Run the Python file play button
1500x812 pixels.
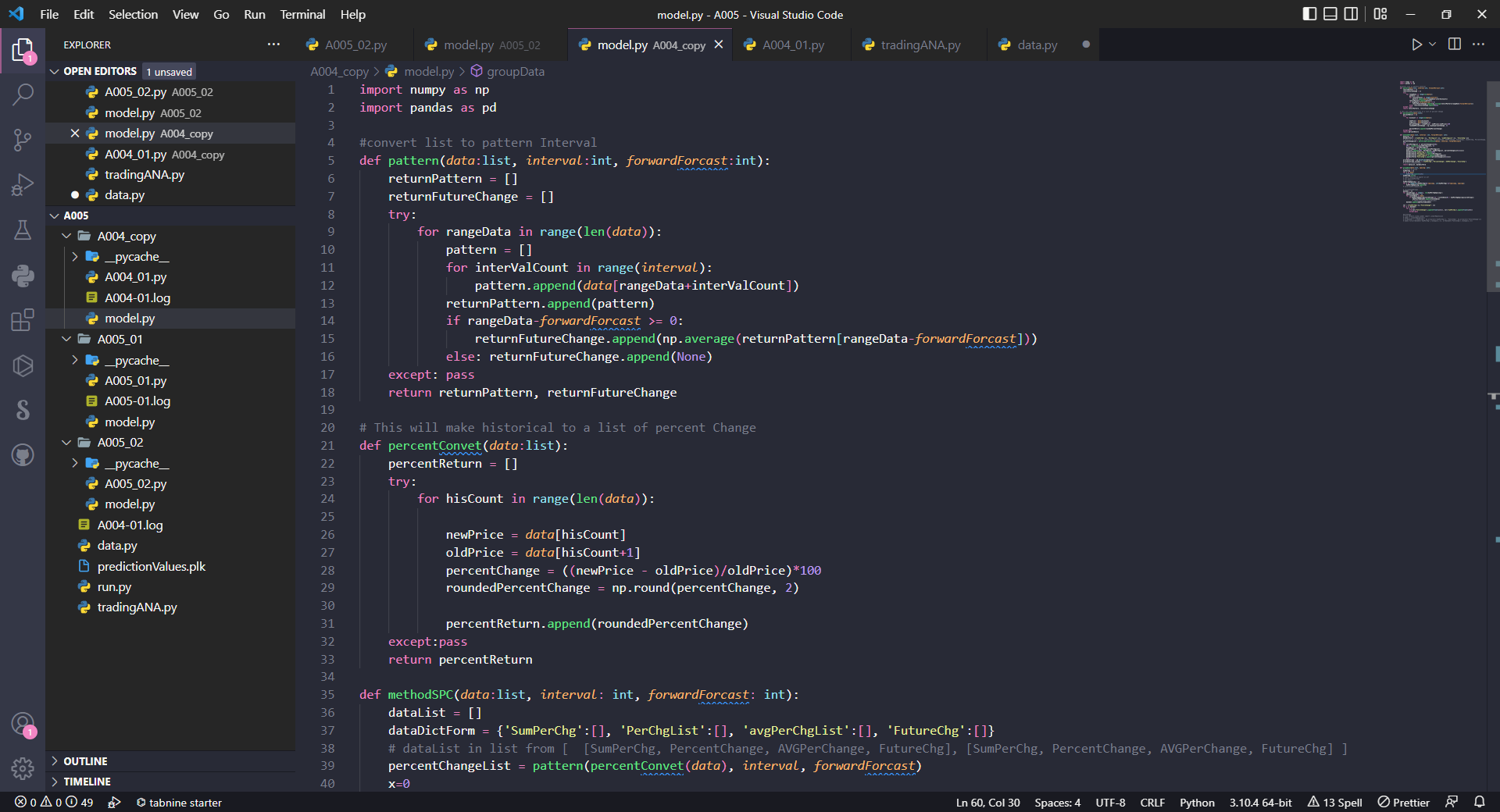click(1416, 45)
